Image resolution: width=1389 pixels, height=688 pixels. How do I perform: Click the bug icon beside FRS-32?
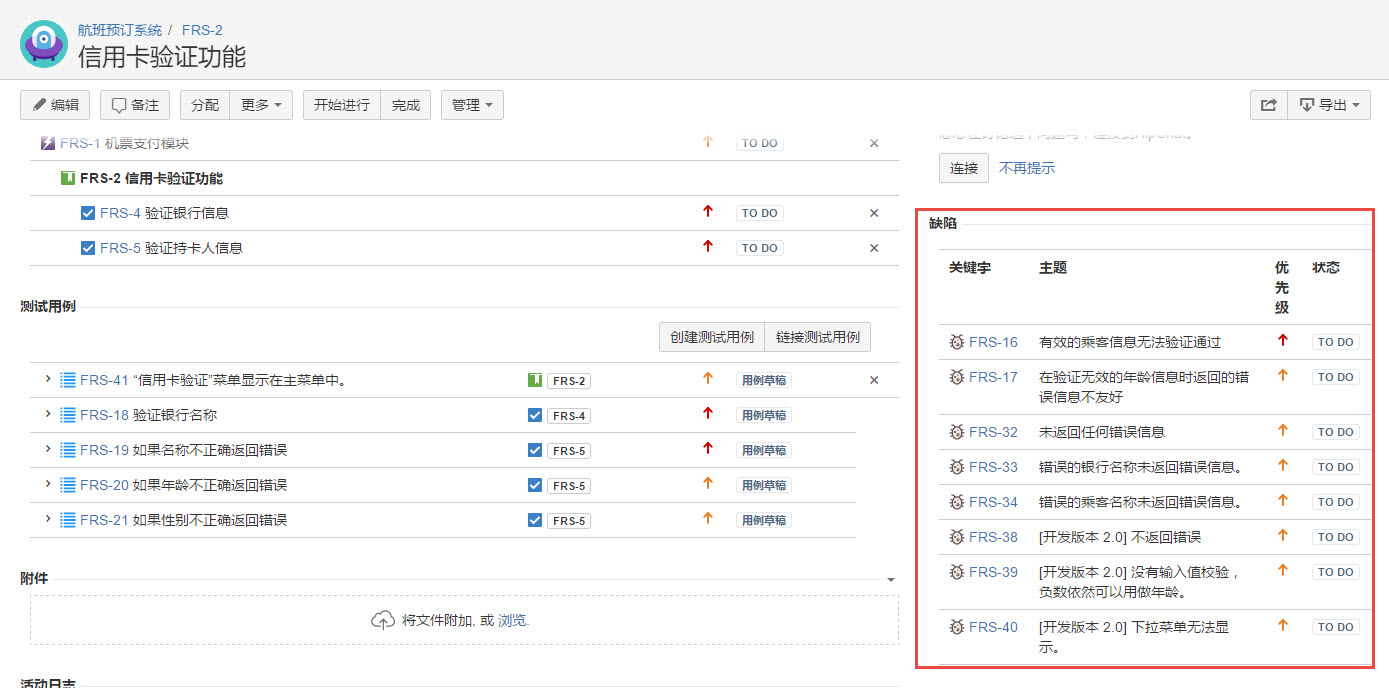(957, 432)
